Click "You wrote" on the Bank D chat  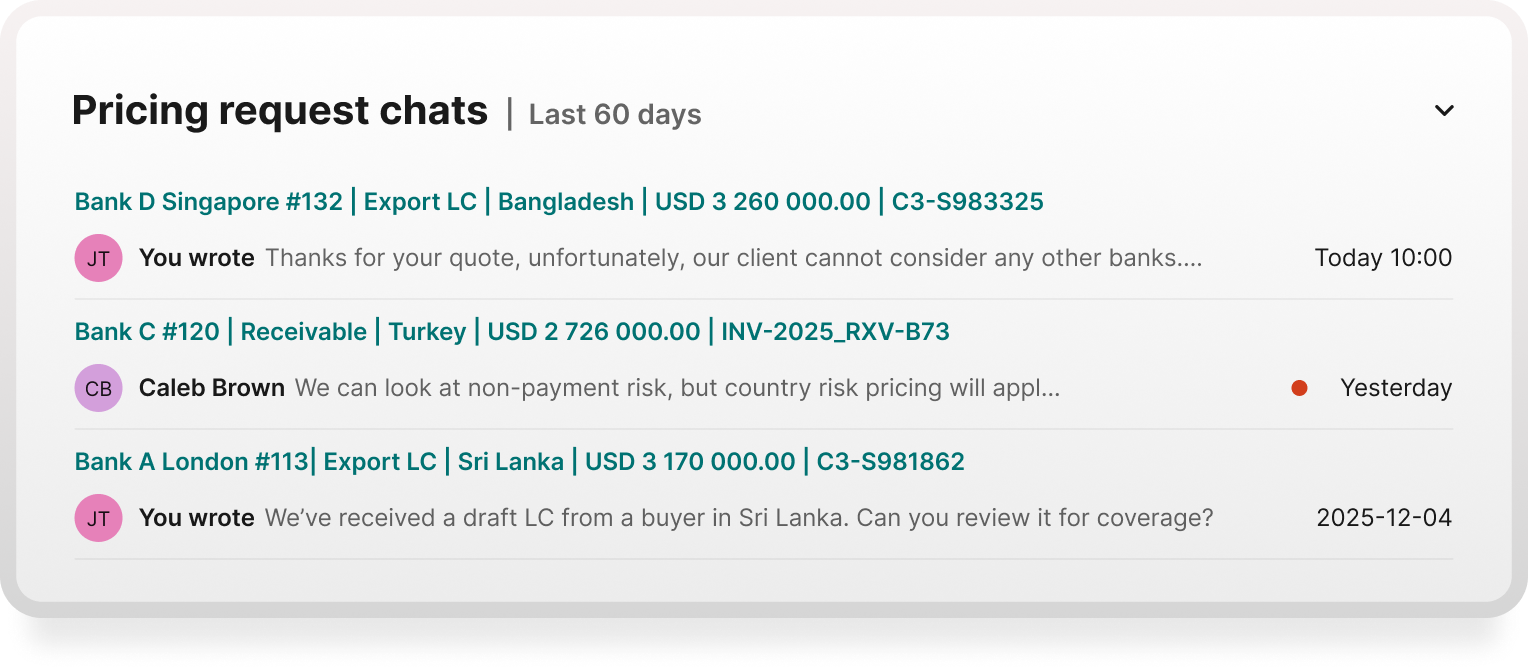coord(196,258)
